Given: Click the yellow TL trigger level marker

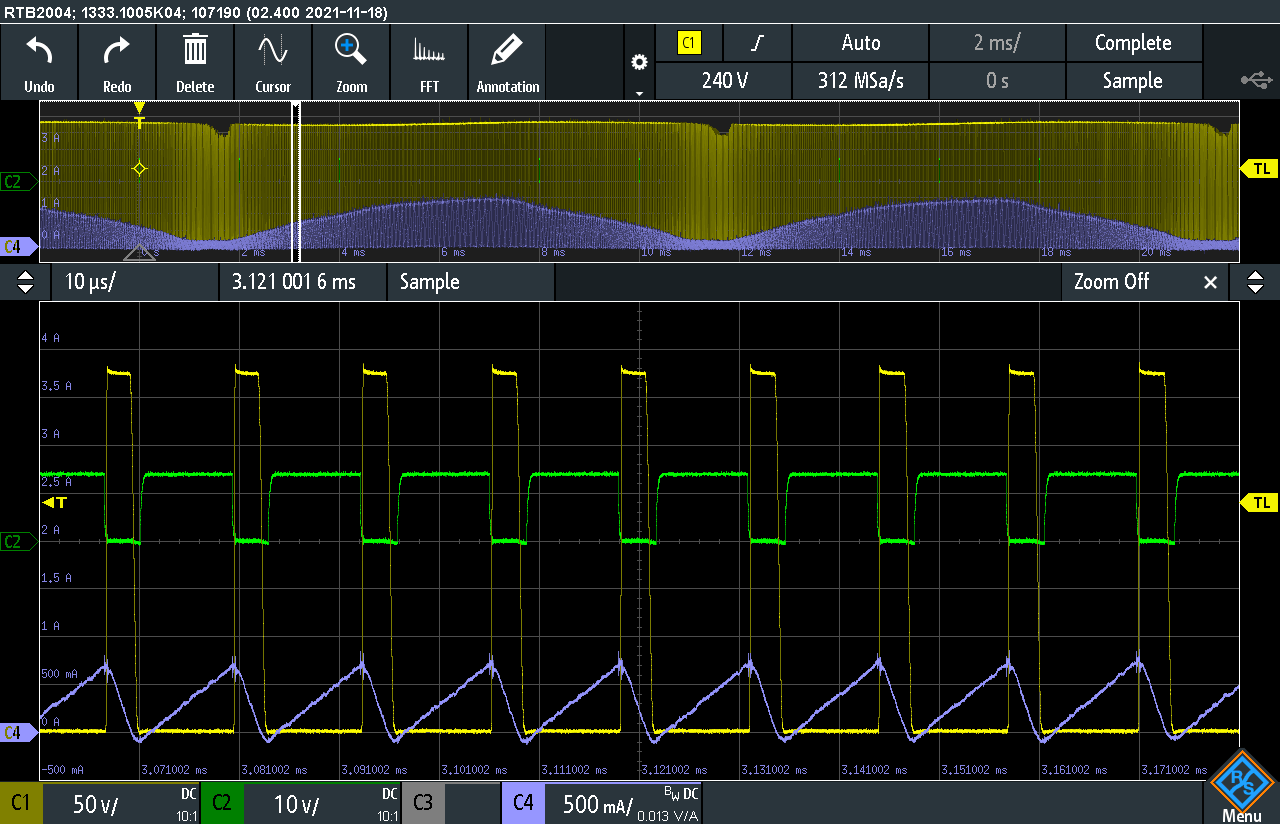Looking at the screenshot, I should [1258, 501].
